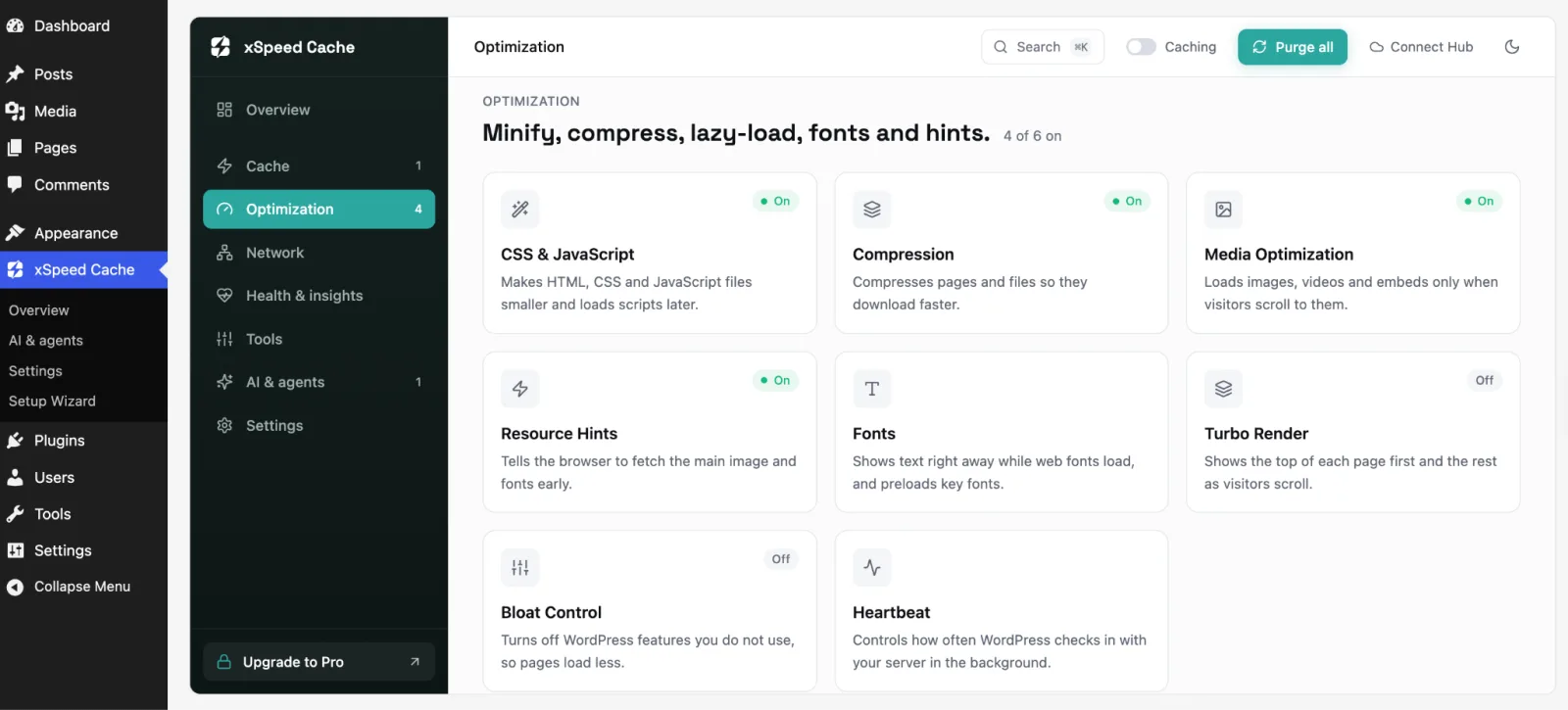Click the Upgrade to Pro lock icon
The width and height of the screenshot is (1568, 710).
pos(223,662)
